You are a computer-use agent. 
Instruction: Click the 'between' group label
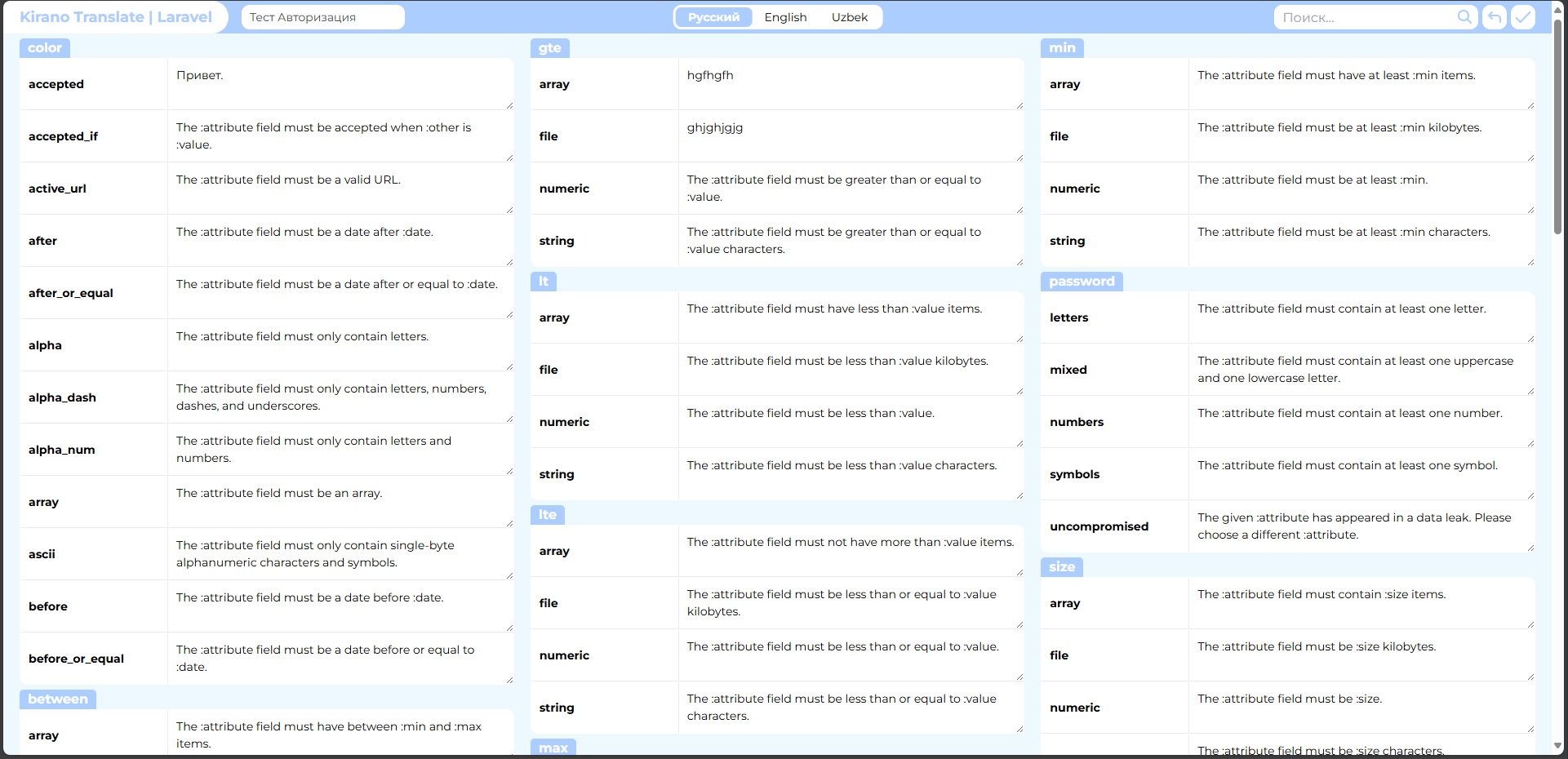(x=58, y=699)
